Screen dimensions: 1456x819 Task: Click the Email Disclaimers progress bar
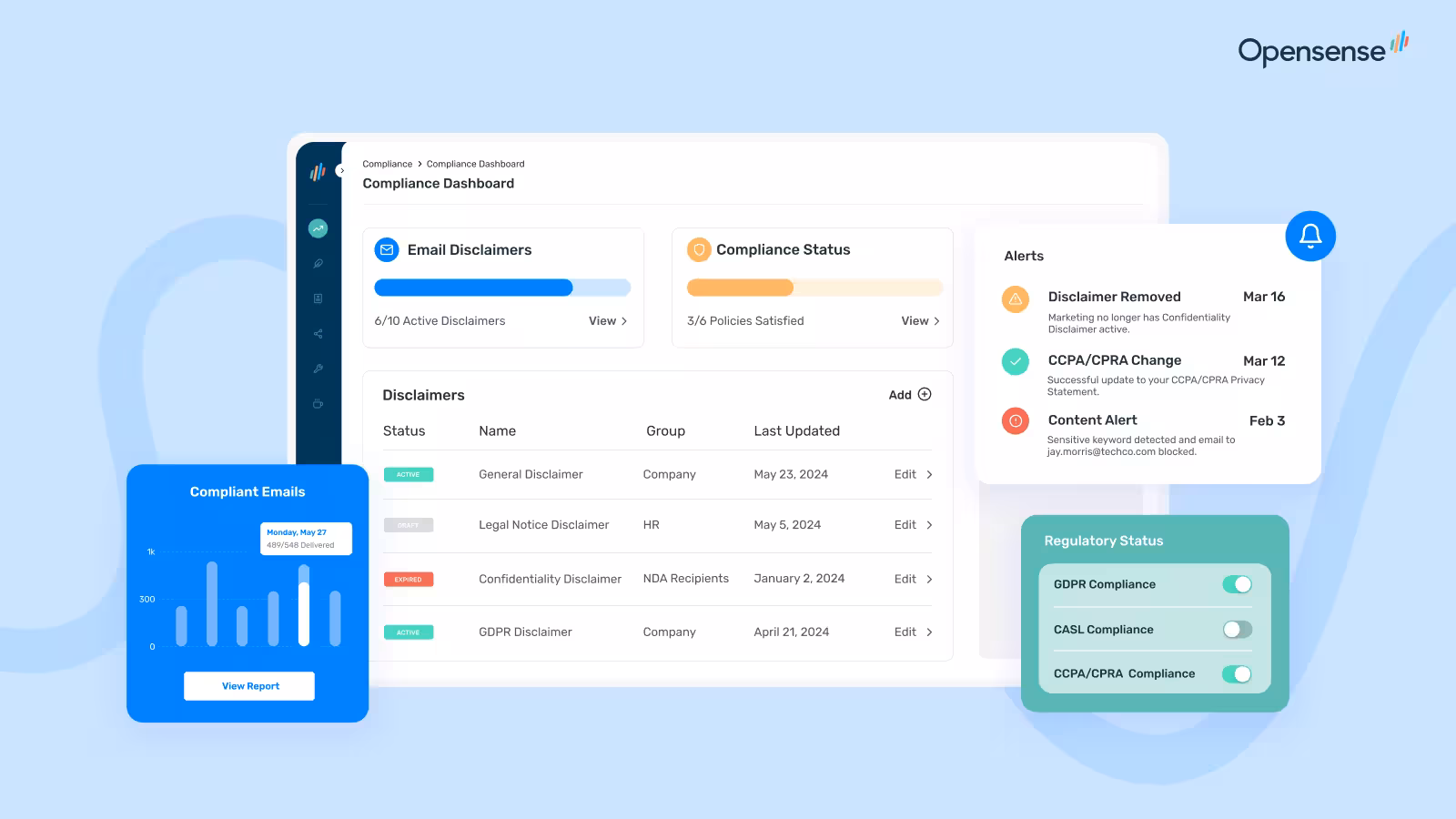pyautogui.click(x=502, y=288)
